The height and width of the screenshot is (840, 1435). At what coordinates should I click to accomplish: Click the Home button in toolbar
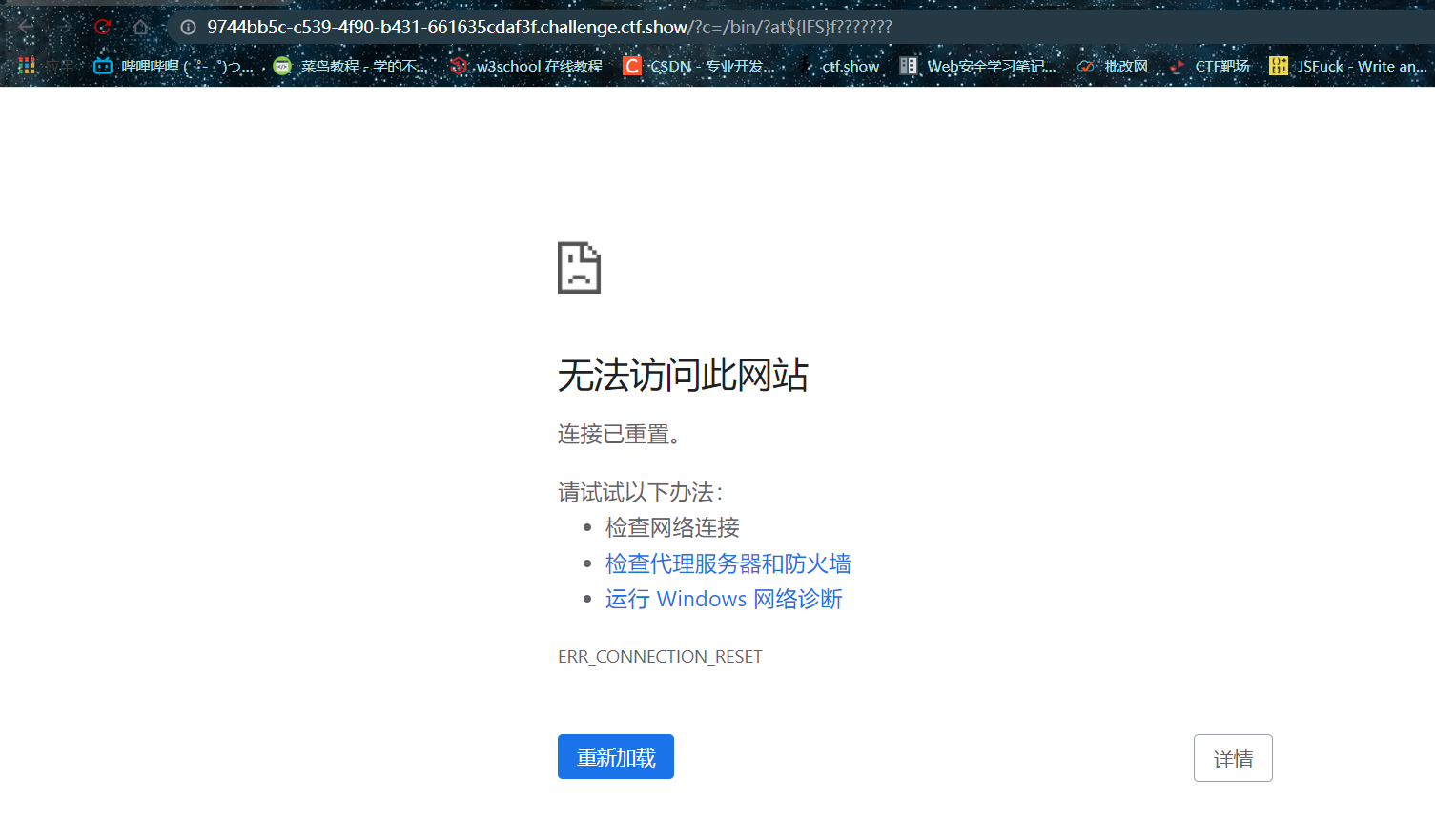click(x=141, y=27)
